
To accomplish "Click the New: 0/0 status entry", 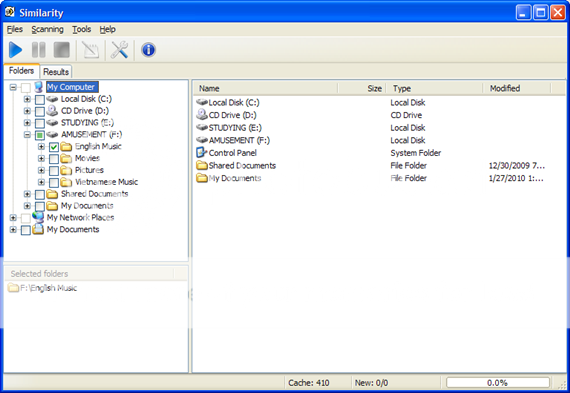I will tap(371, 383).
